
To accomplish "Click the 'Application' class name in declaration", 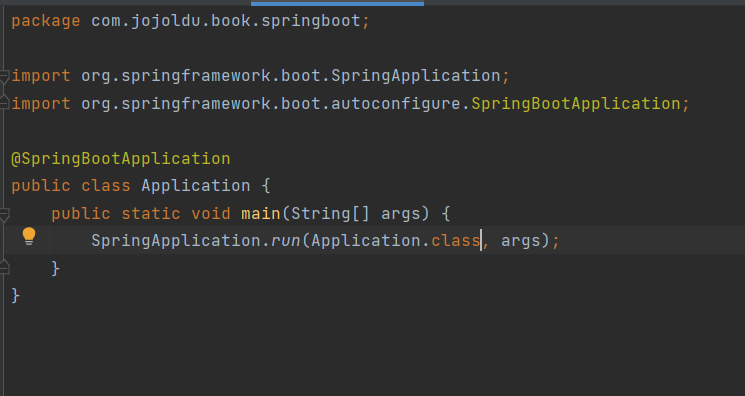I will click(196, 186).
